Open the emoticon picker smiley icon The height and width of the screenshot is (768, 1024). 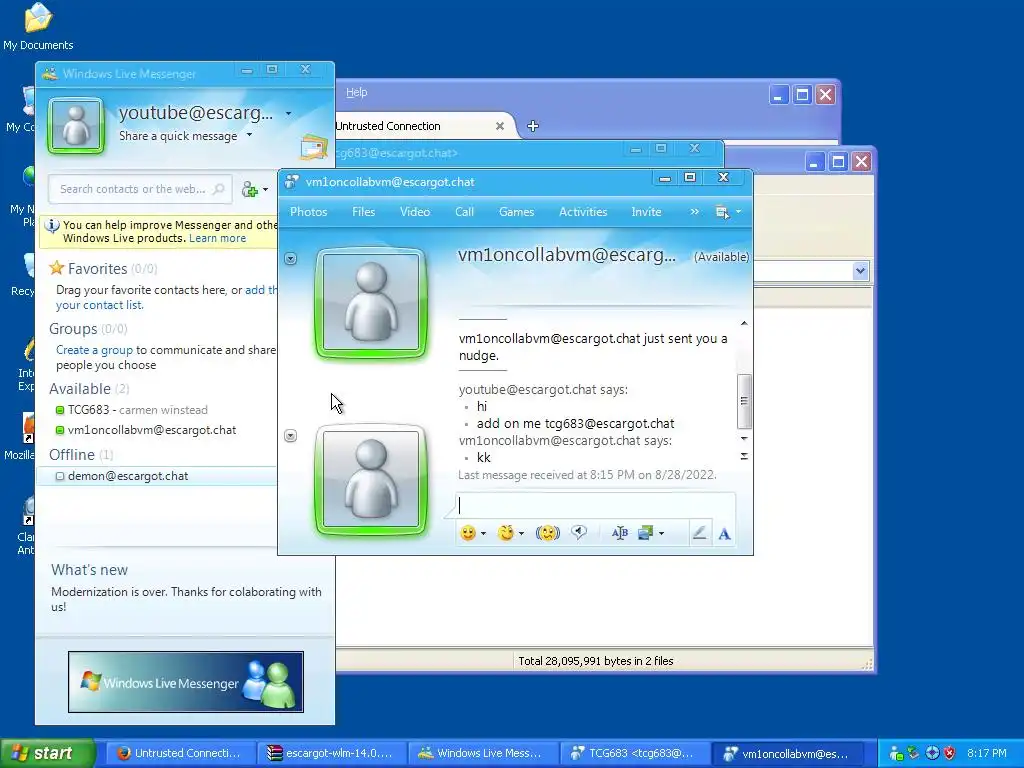click(x=468, y=533)
